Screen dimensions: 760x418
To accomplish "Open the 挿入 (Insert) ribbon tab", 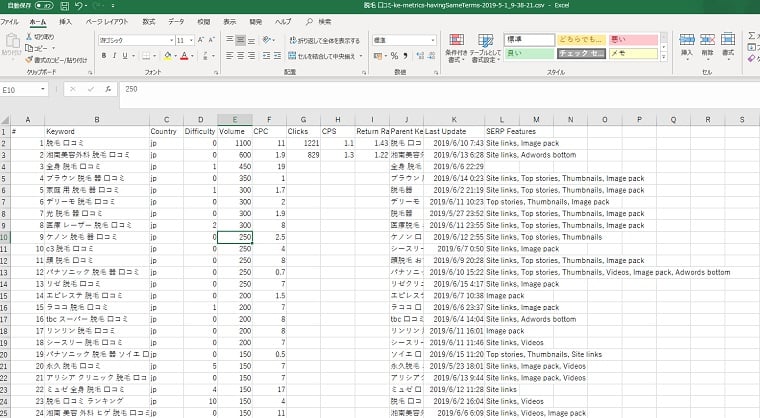I will click(x=65, y=20).
